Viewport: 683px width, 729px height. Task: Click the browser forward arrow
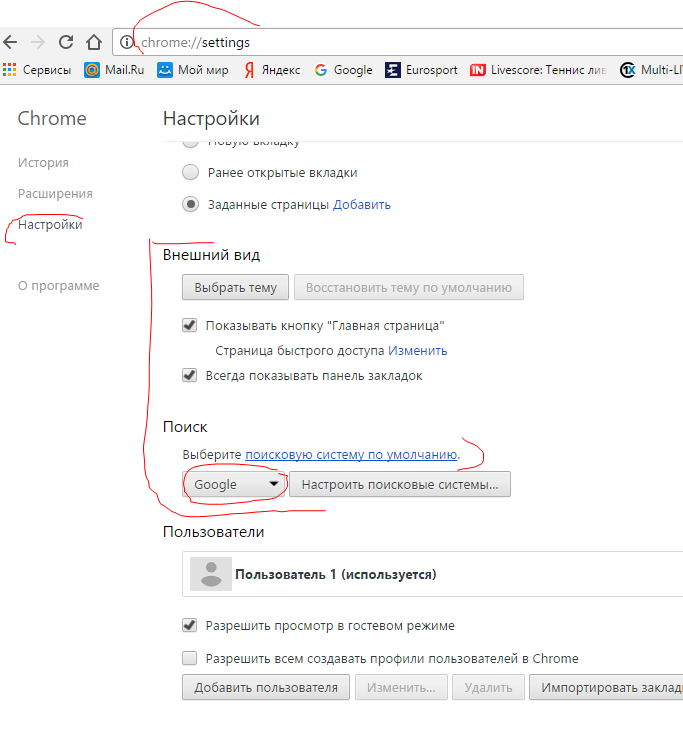38,42
